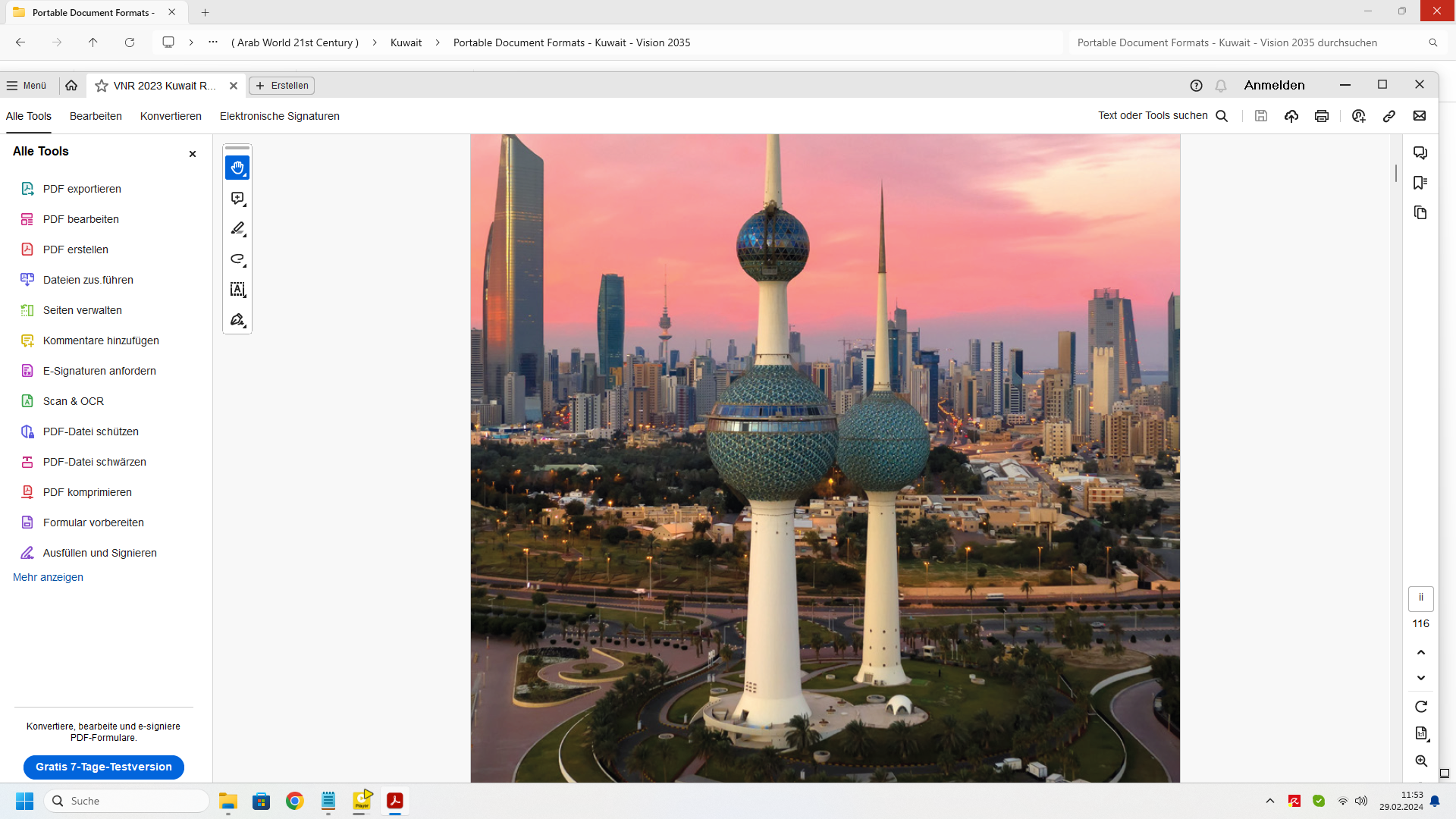Open Dateien zus.führen tool
This screenshot has width=1456, height=819.
click(88, 280)
